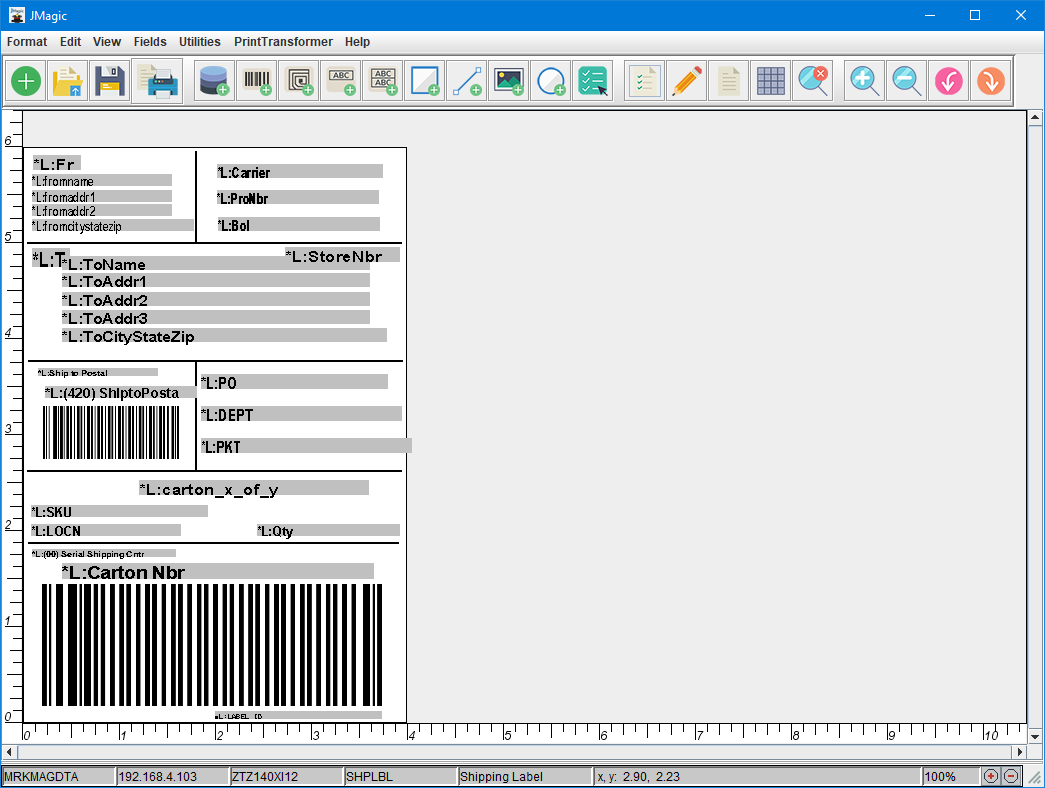Open the Fields menu
This screenshot has width=1045, height=788.
(x=150, y=41)
